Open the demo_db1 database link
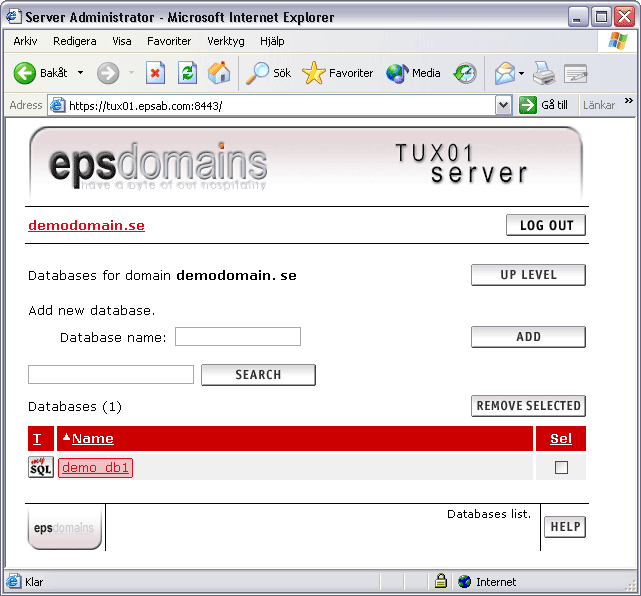 96,467
